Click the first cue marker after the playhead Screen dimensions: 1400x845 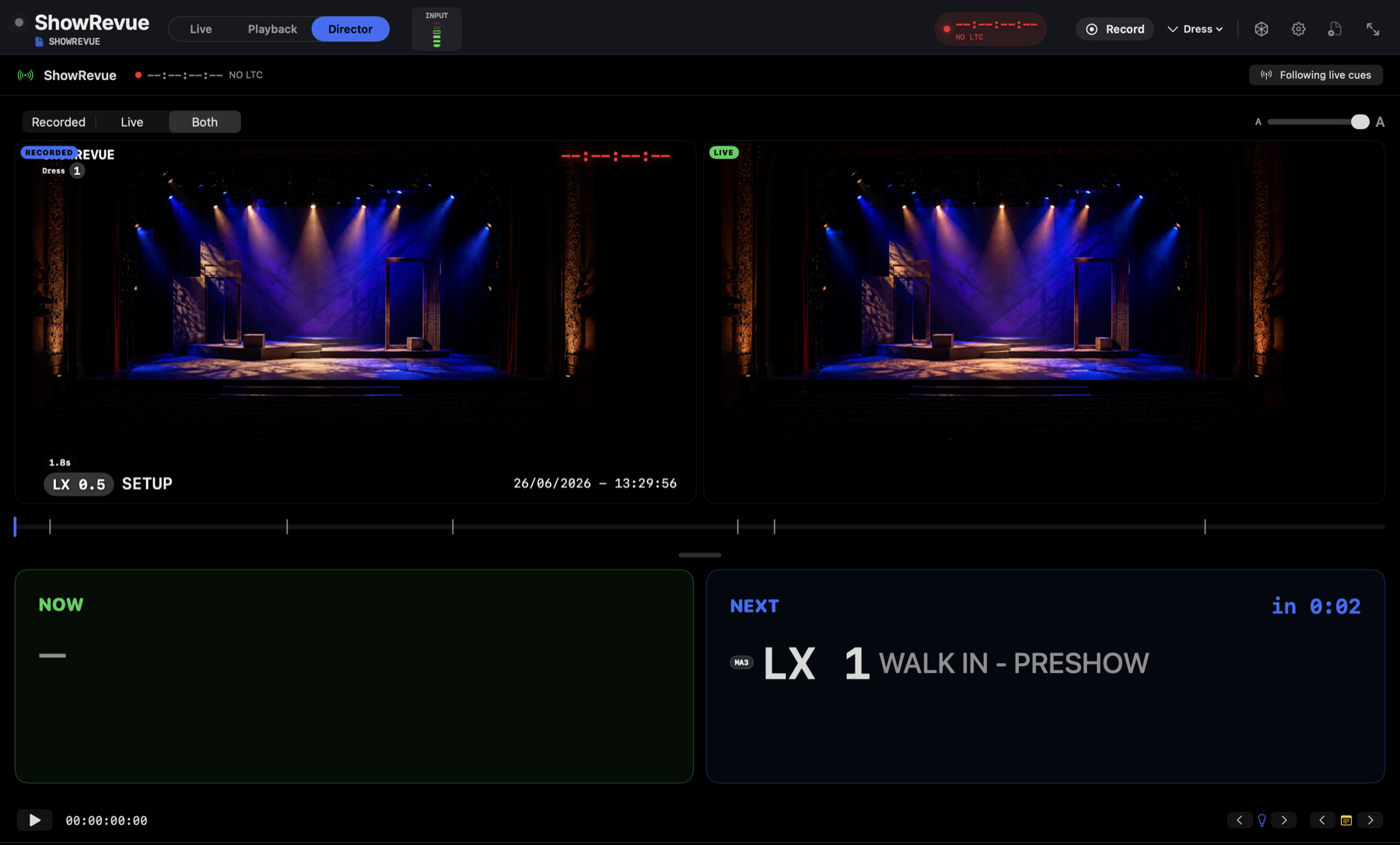[x=50, y=527]
